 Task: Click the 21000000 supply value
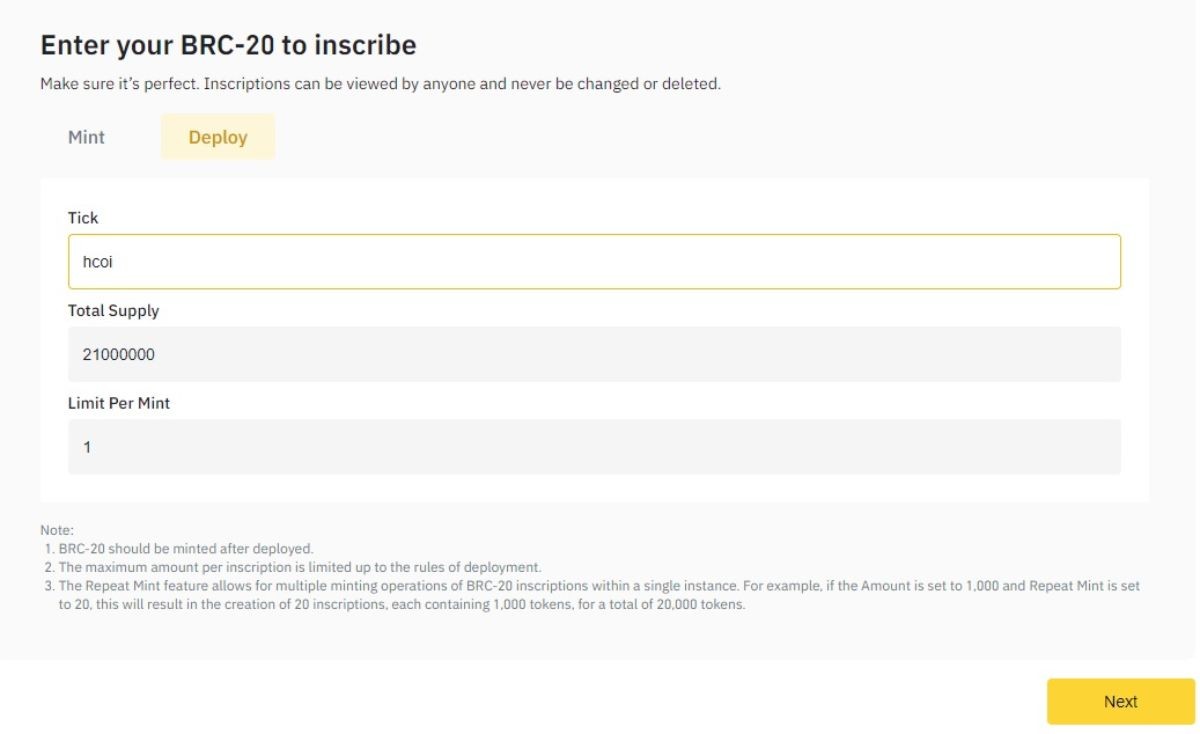[x=118, y=354]
